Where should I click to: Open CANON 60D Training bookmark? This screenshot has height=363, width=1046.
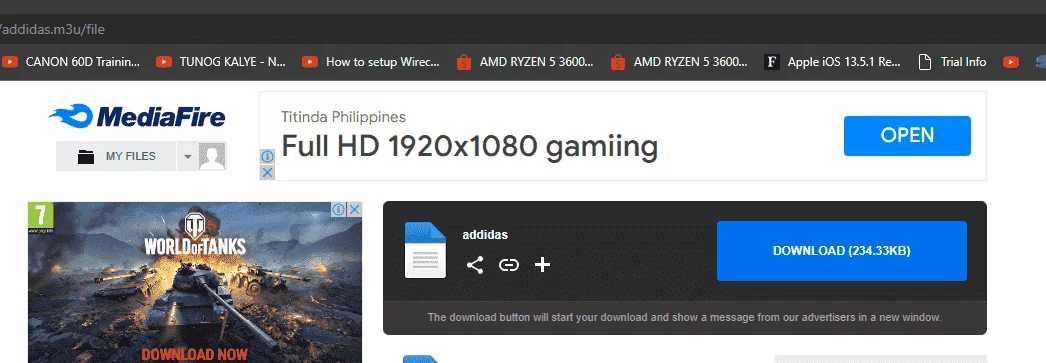coord(72,62)
